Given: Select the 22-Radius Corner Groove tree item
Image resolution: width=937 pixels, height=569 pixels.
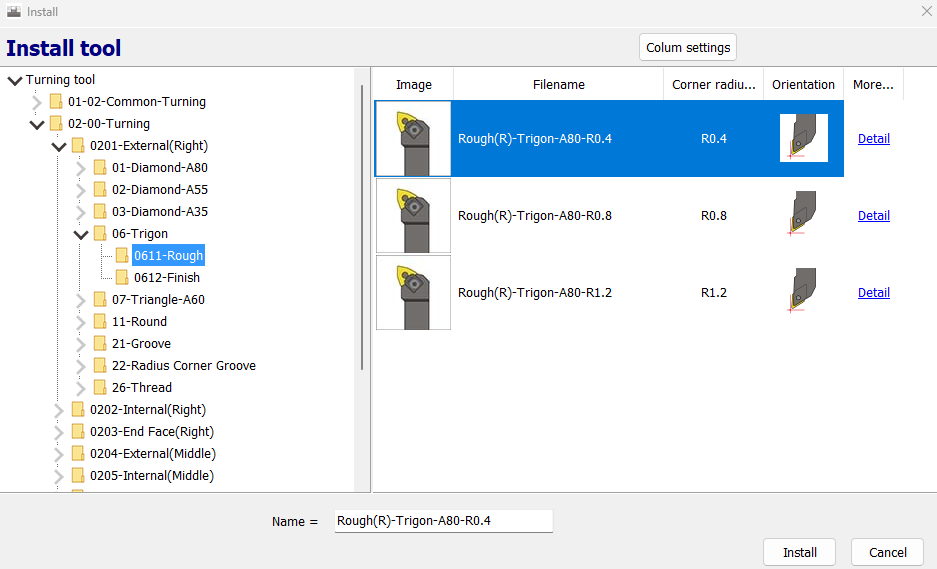Looking at the screenshot, I should pyautogui.click(x=183, y=366).
